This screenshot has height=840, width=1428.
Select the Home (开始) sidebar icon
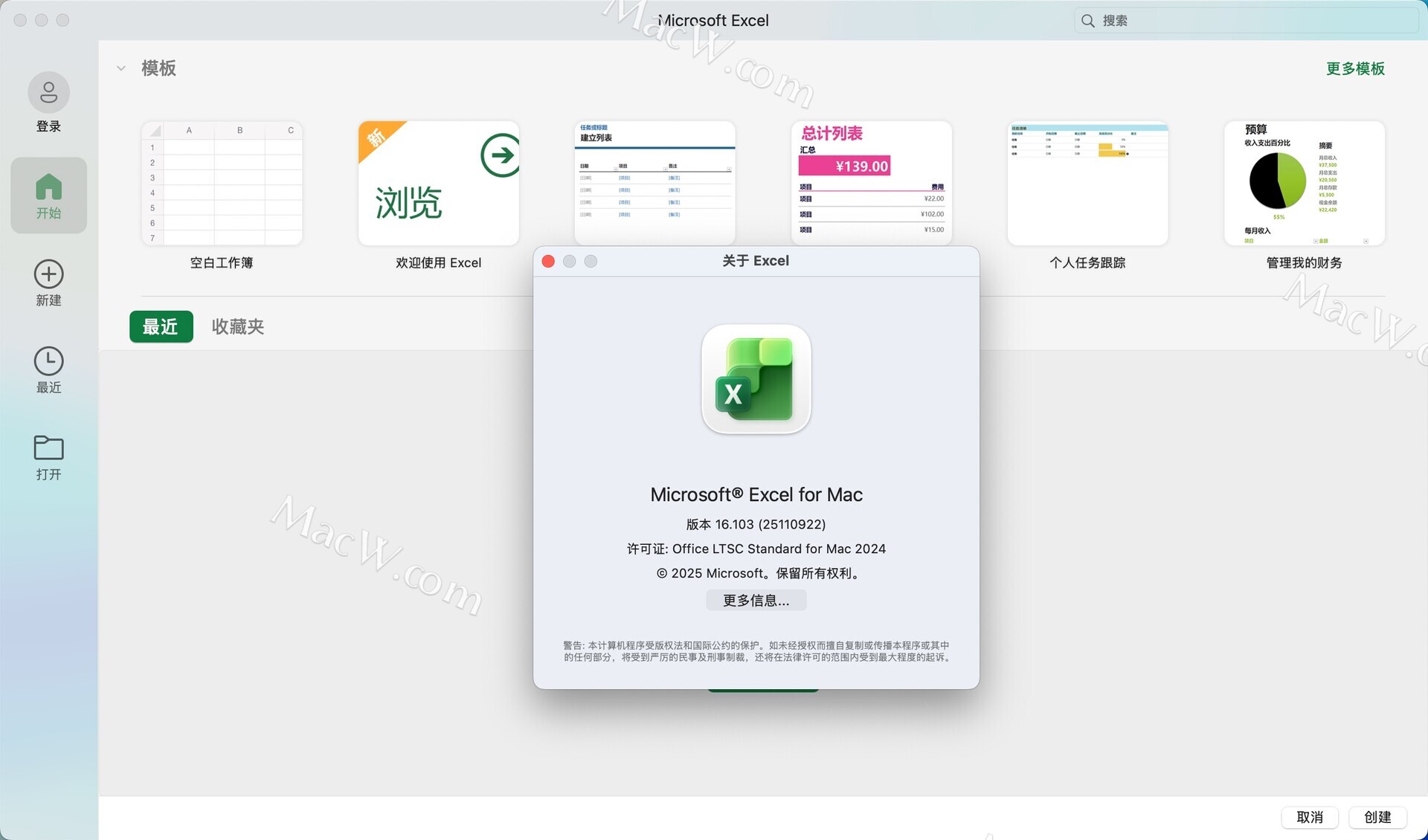click(x=48, y=187)
